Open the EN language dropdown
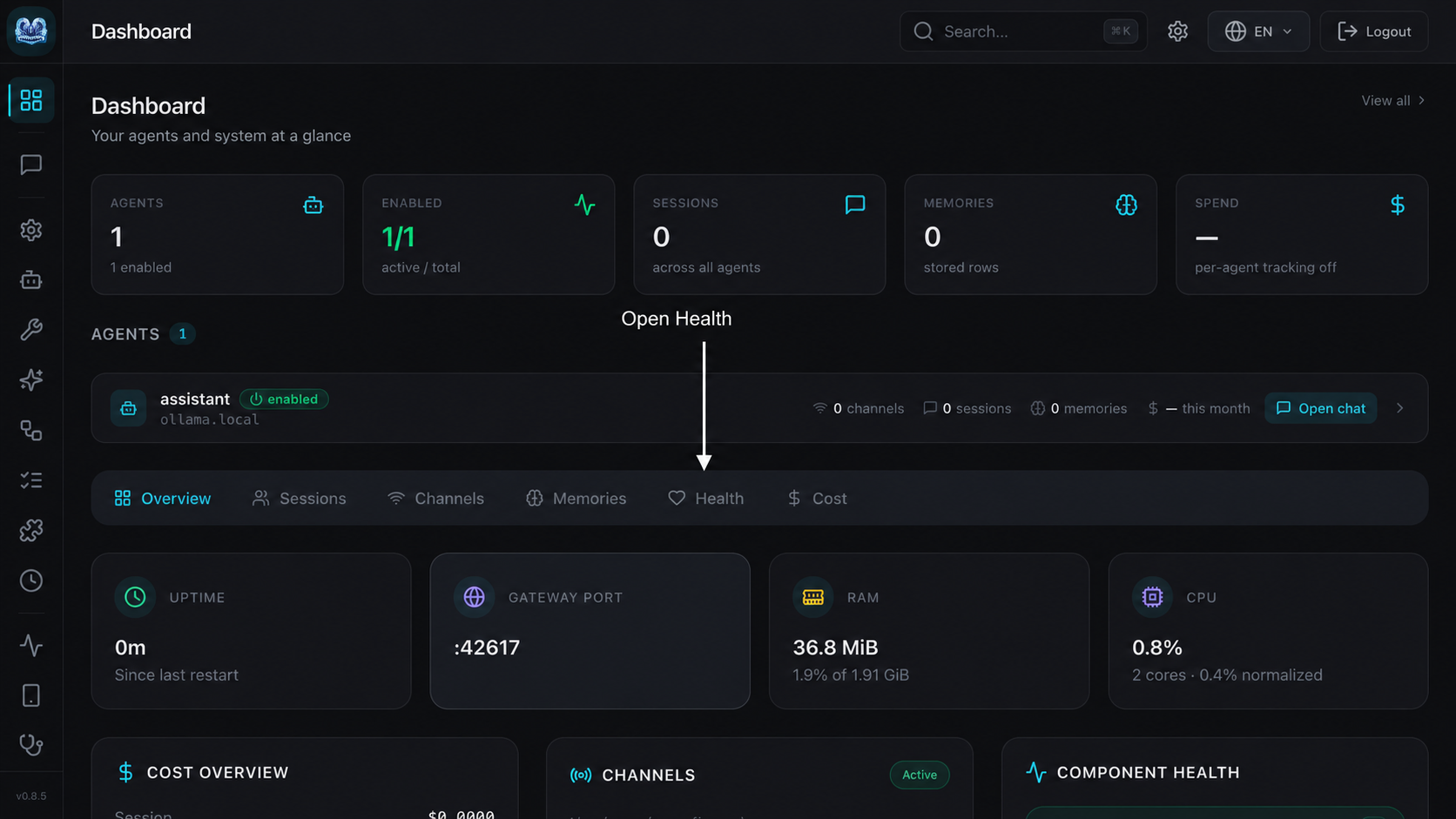This screenshot has height=819, width=1456. (1258, 31)
